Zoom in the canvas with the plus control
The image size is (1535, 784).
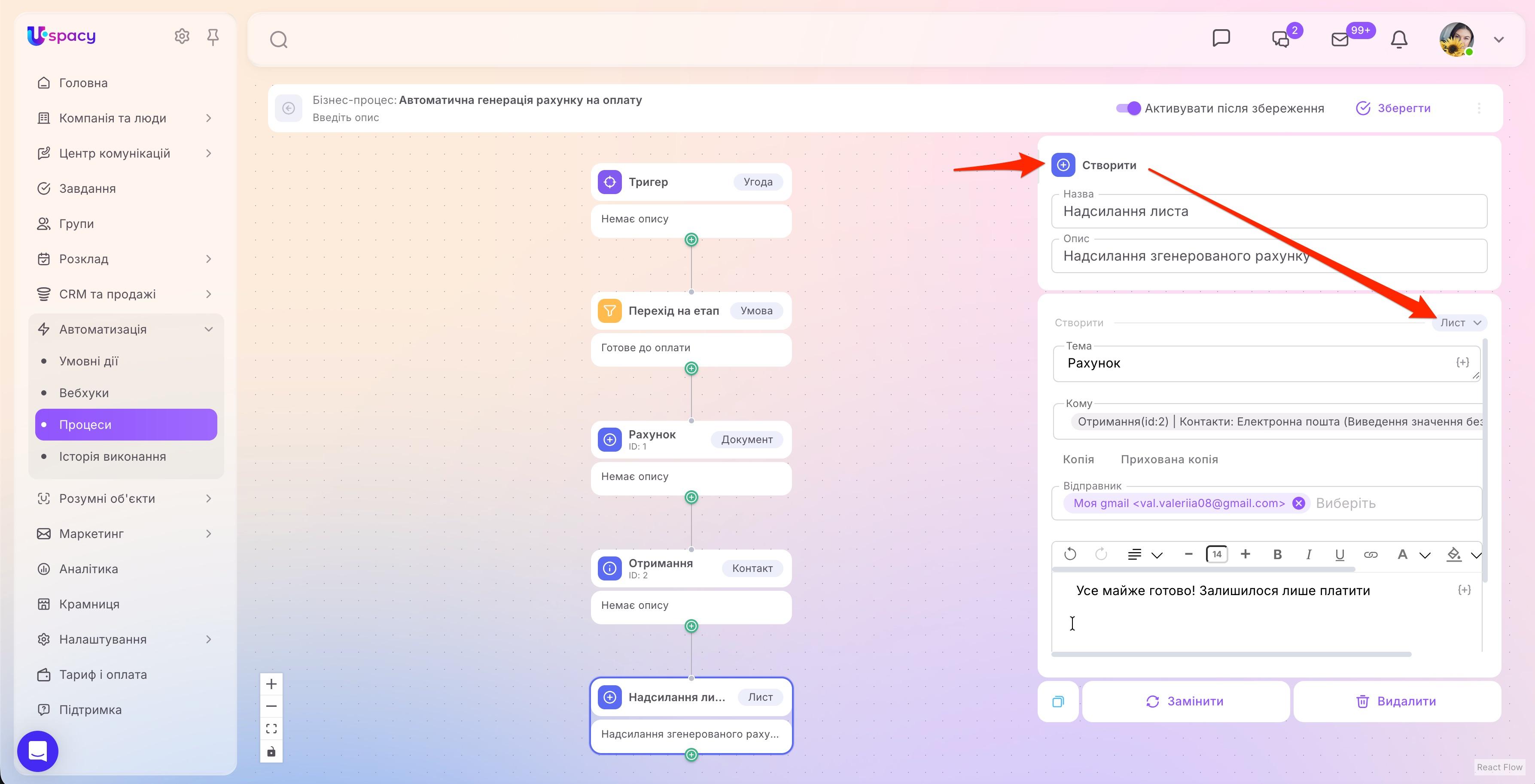(271, 684)
